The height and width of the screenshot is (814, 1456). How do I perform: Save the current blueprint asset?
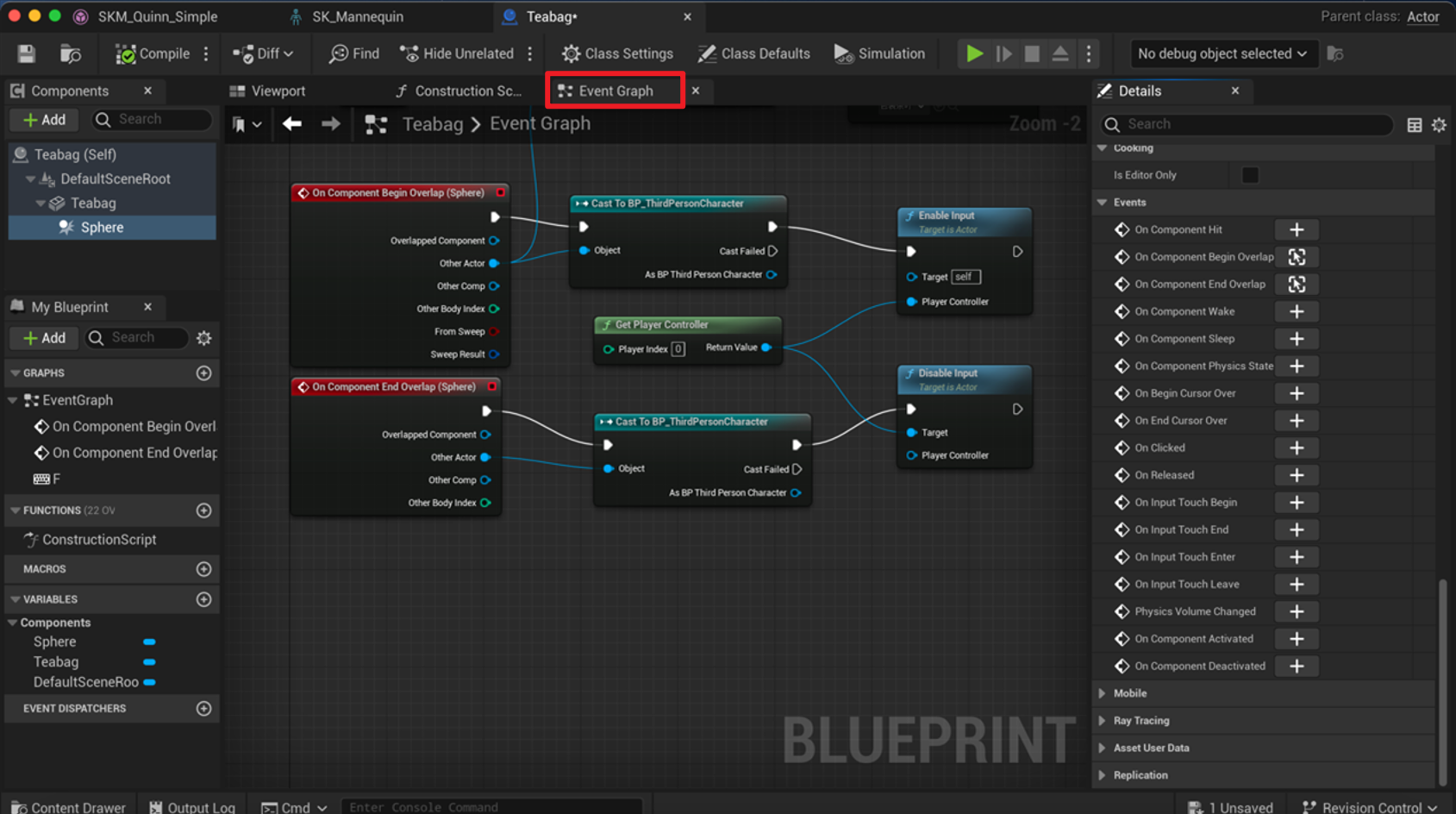25,53
